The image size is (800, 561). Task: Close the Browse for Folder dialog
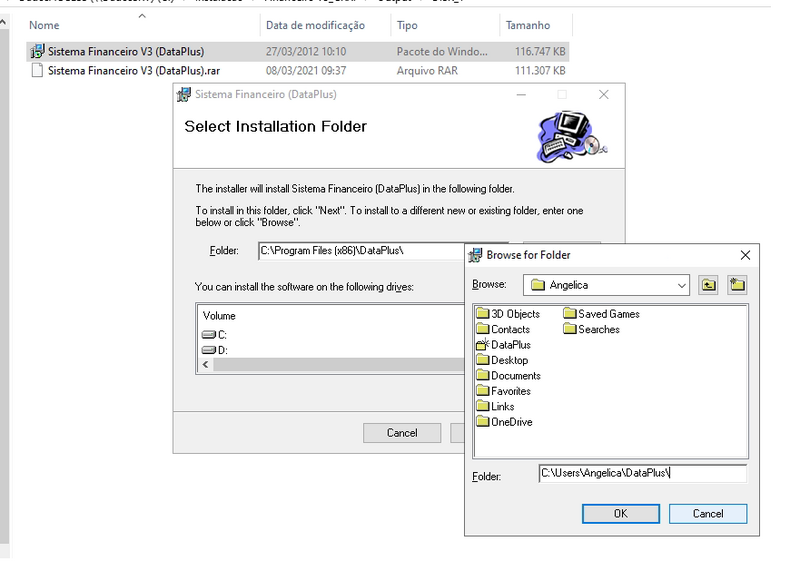(745, 255)
